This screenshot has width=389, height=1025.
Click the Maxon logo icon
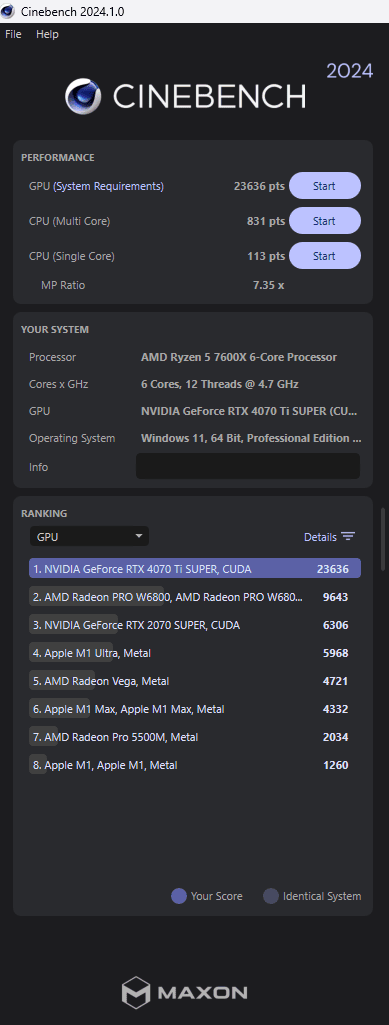point(136,993)
